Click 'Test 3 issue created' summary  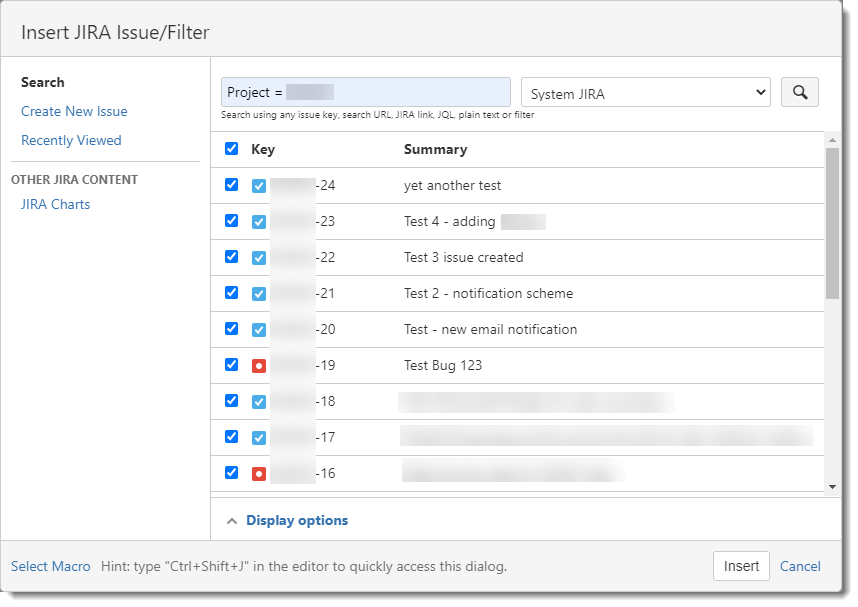coord(463,257)
